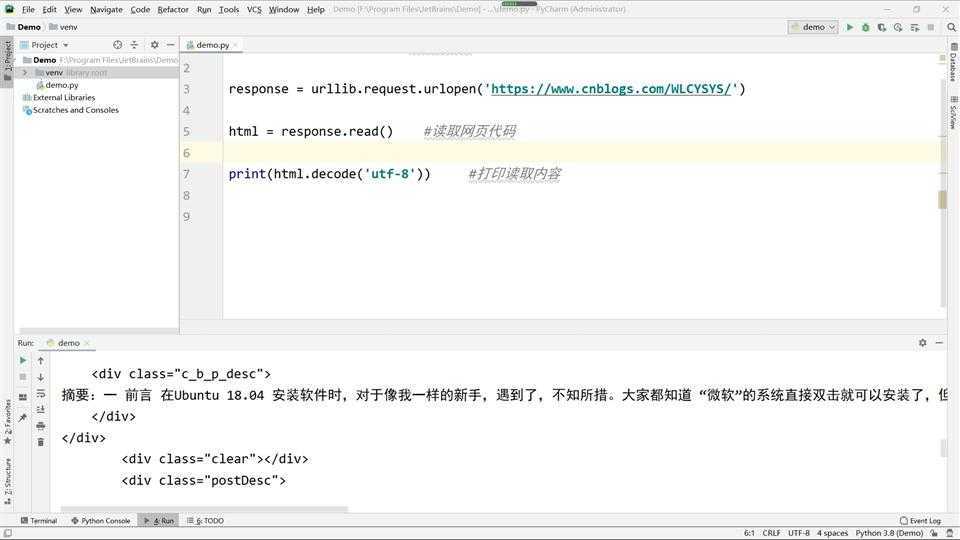Click 4 spaces indent setting in status bar
Image resolution: width=960 pixels, height=540 pixels.
832,533
